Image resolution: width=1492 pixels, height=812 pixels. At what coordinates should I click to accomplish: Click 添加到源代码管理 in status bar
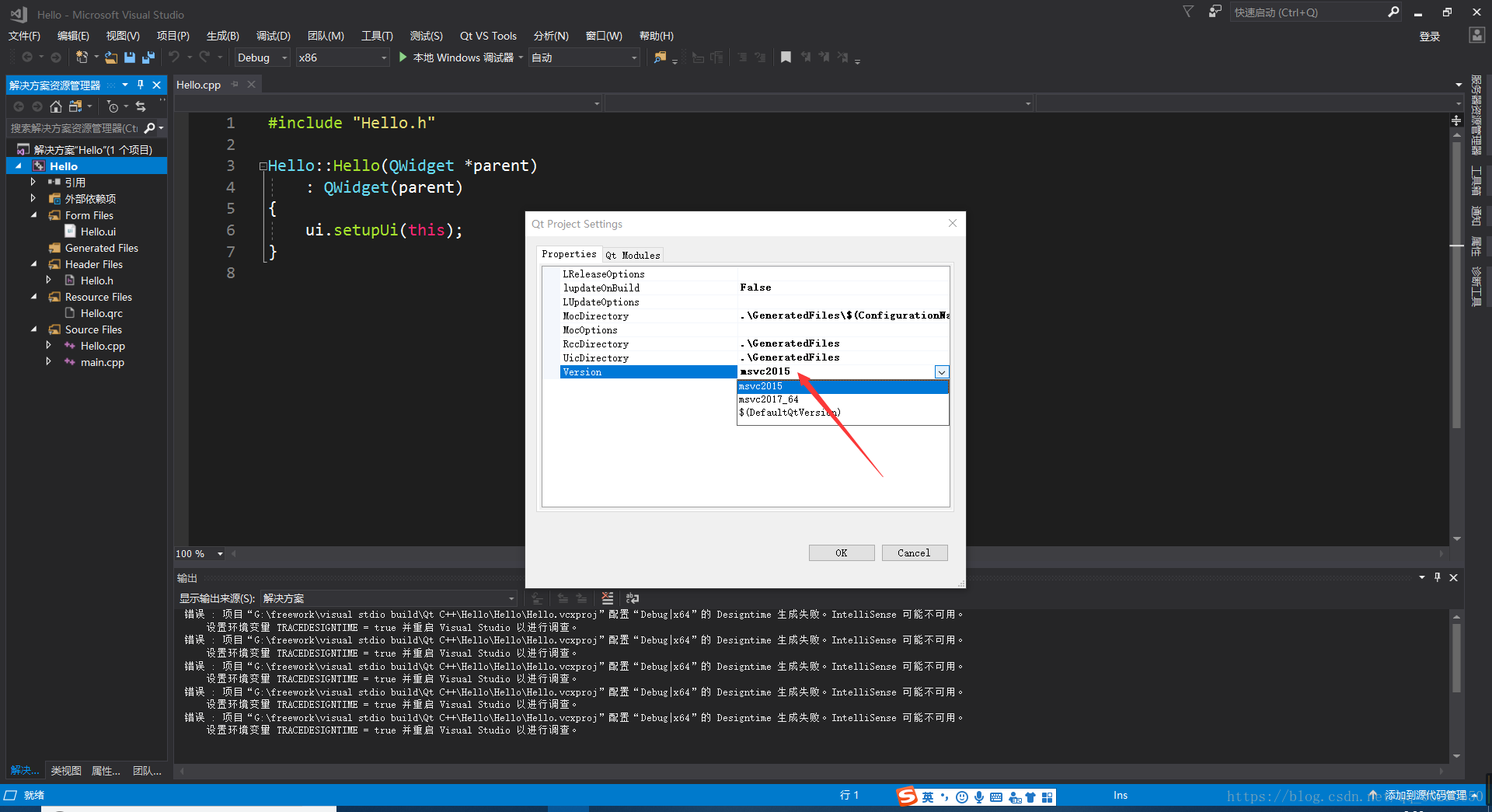pyautogui.click(x=1425, y=796)
